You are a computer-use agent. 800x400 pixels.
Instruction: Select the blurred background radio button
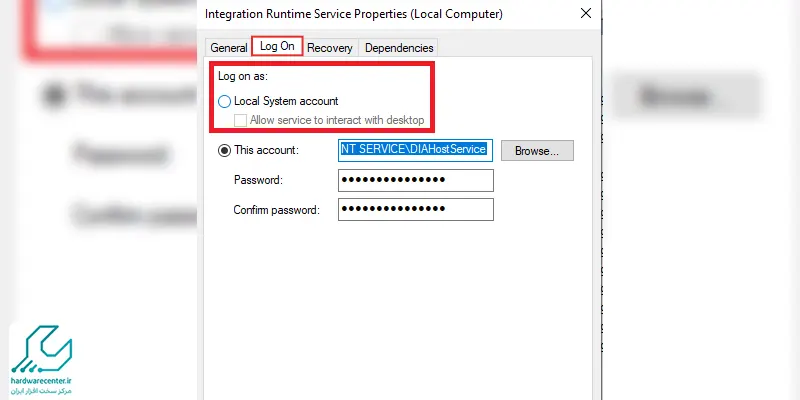tap(54, 95)
